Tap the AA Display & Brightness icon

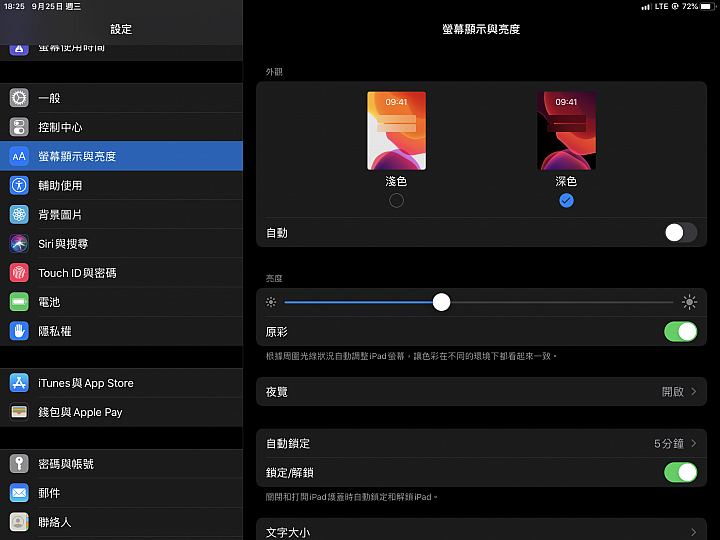(x=19, y=157)
